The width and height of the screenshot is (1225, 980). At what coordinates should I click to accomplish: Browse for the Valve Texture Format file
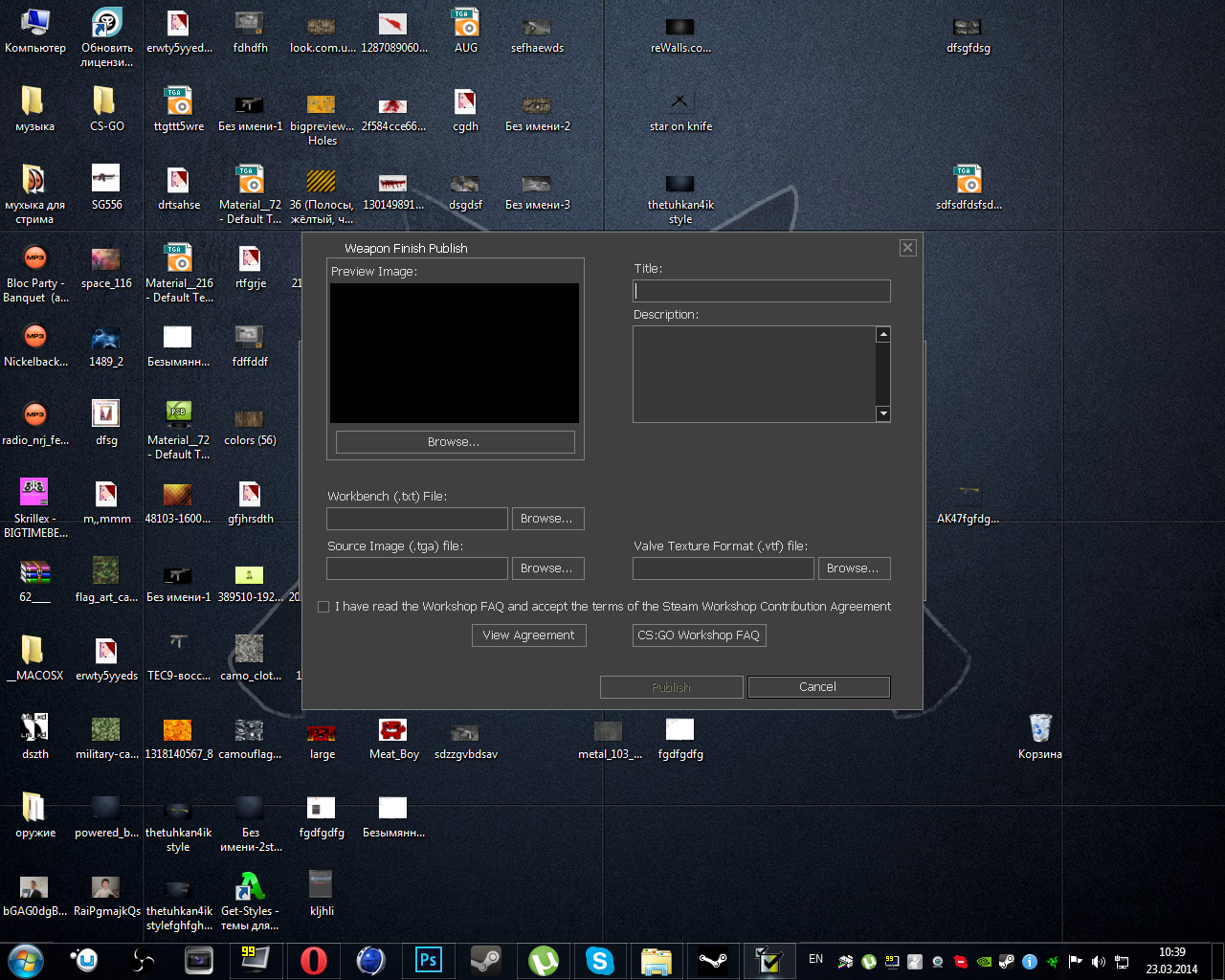pos(854,568)
